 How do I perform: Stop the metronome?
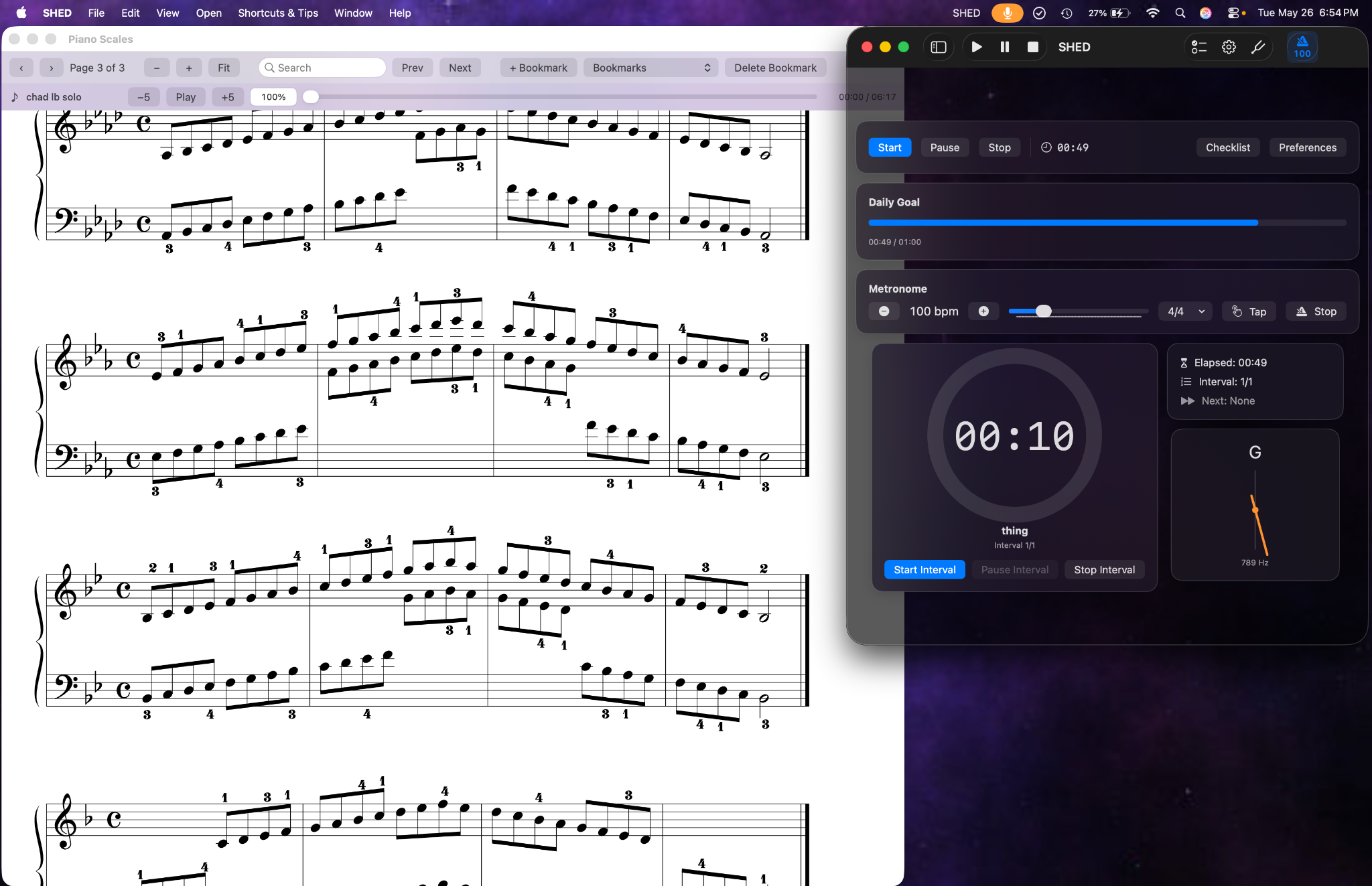pos(1316,311)
